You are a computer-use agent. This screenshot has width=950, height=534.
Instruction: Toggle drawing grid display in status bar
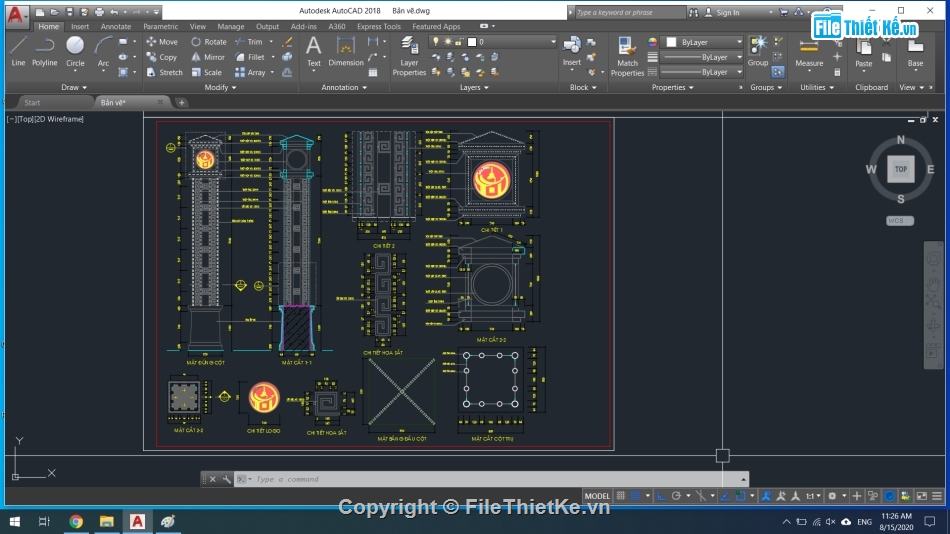click(620, 496)
